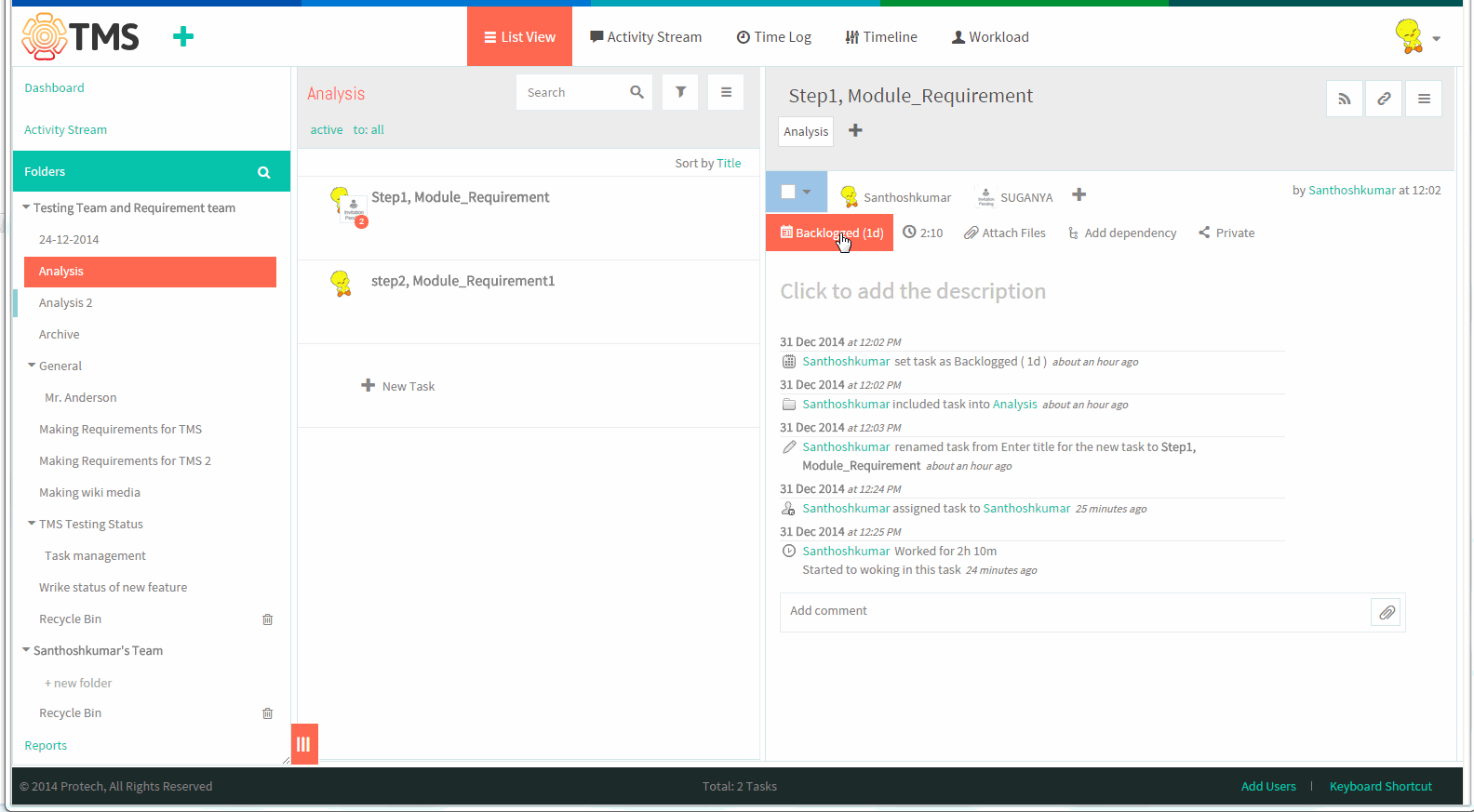Image resolution: width=1474 pixels, height=812 pixels.
Task: Collapse the General folder
Action: 32,366
